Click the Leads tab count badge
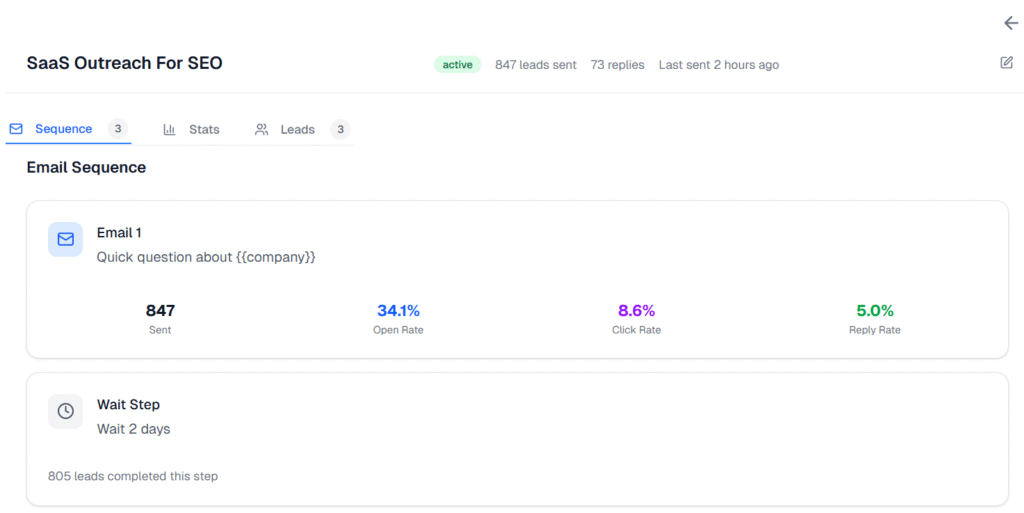Image resolution: width=1024 pixels, height=513 pixels. click(x=340, y=129)
